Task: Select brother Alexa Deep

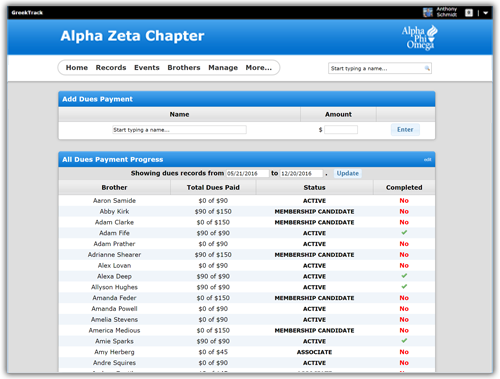Action: [114, 276]
